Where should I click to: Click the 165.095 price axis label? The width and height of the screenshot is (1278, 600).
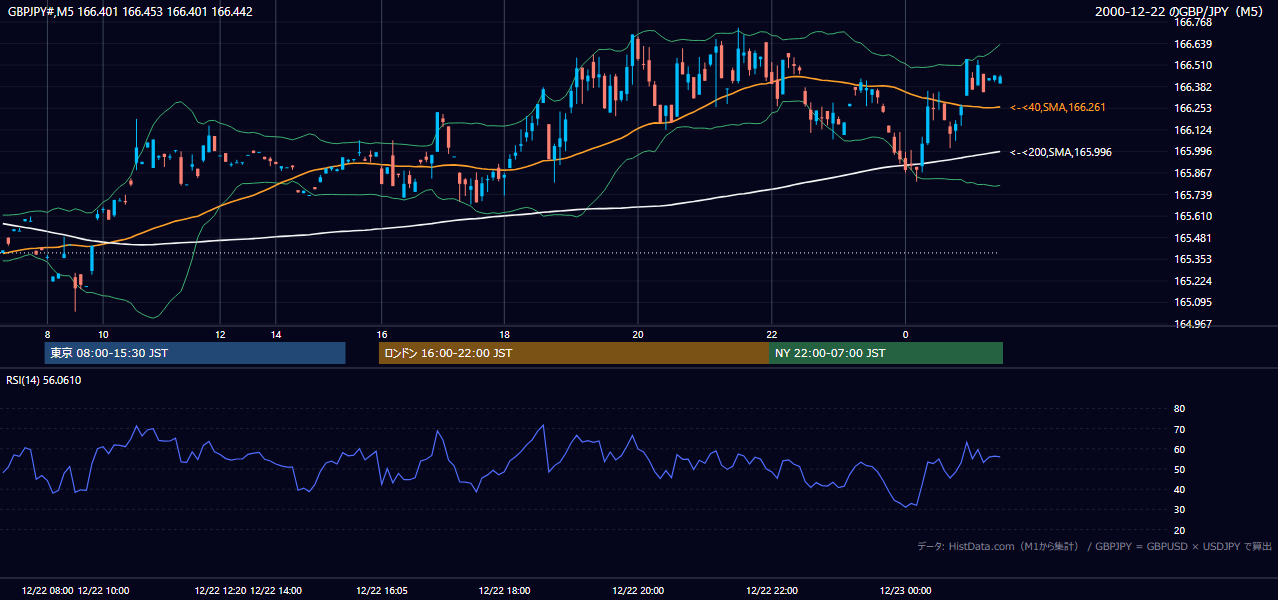click(1192, 302)
